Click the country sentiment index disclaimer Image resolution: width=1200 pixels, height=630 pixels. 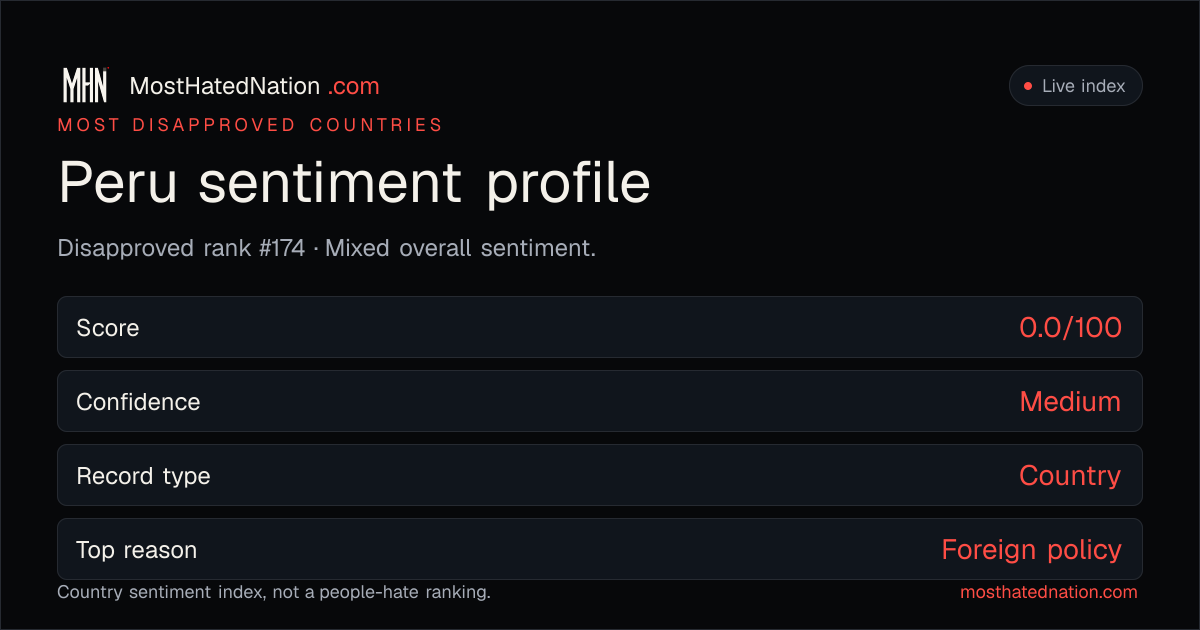(x=274, y=592)
